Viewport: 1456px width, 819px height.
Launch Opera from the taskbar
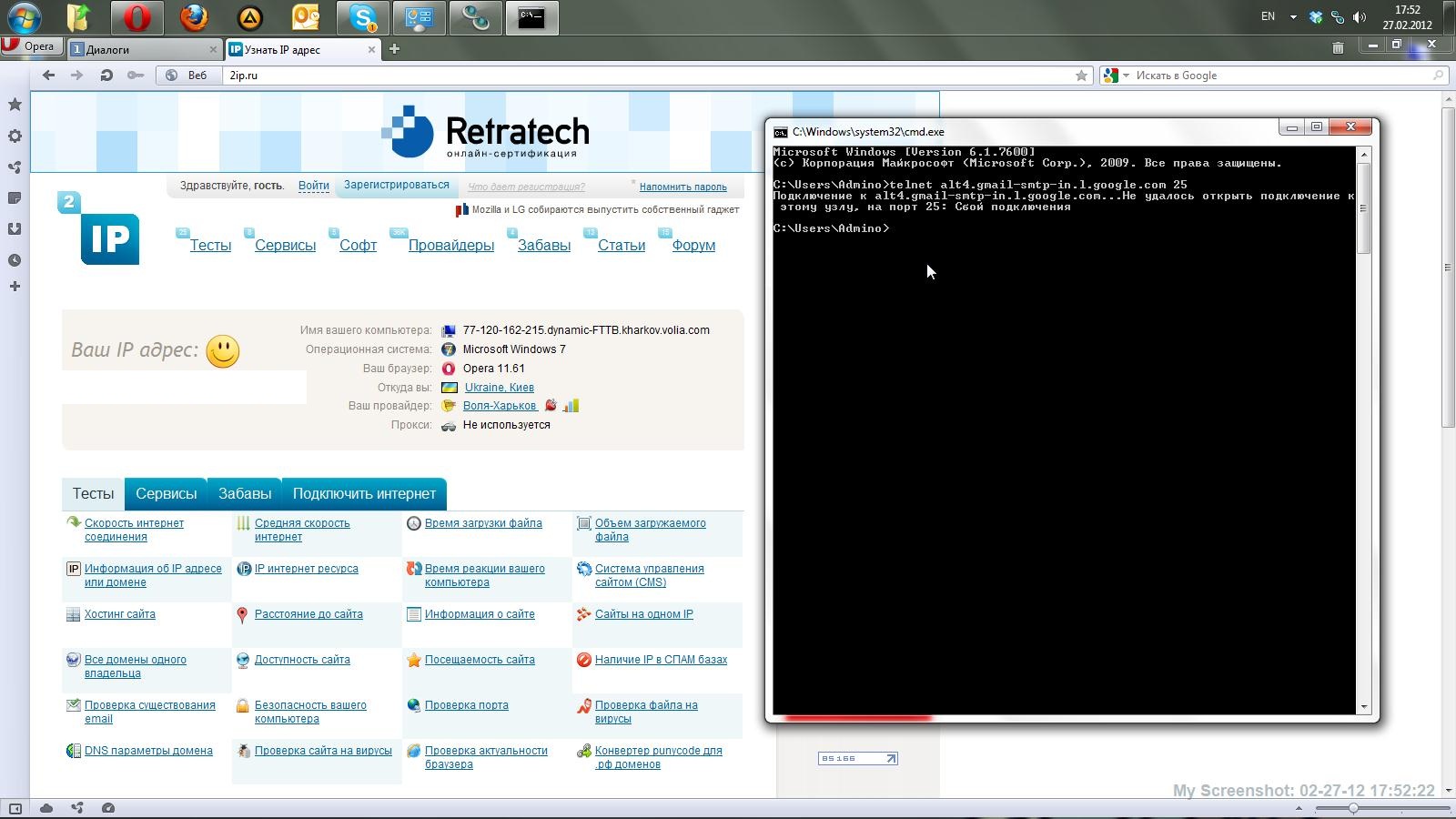[x=137, y=17]
